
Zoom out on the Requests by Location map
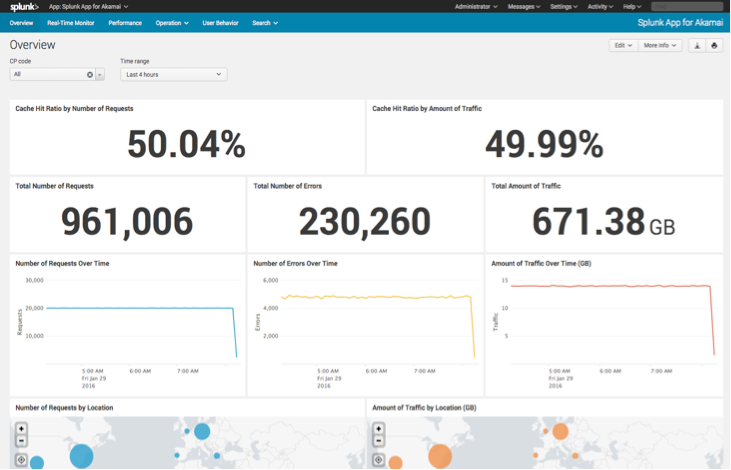tap(21, 441)
